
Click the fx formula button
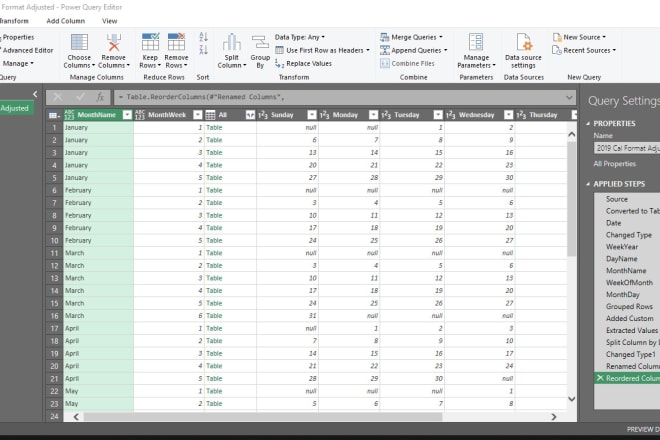(x=100, y=97)
